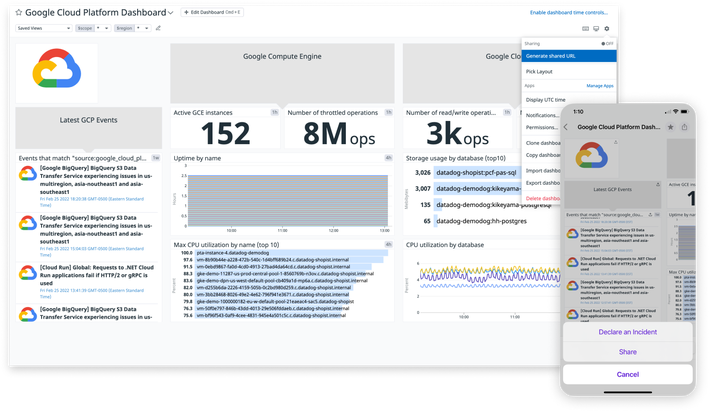Click the Edit Dashboard button
Image resolution: width=710 pixels, height=412 pixels.
pyautogui.click(x=212, y=12)
